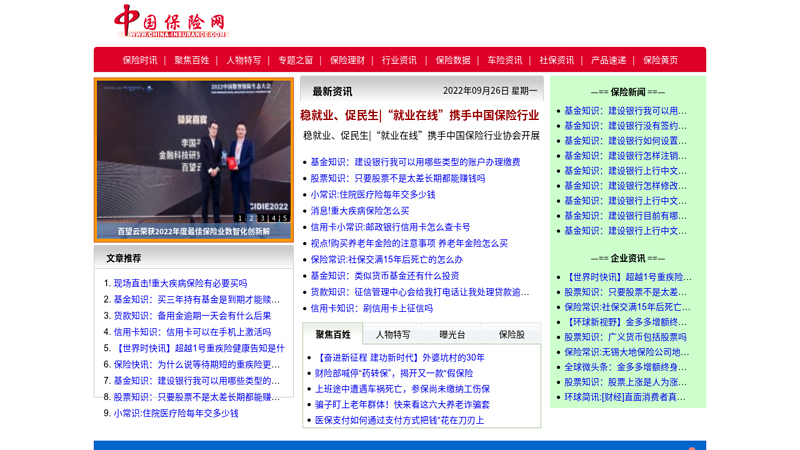The height and width of the screenshot is (450, 800).
Task: Open 信用卡知识：刷信用卡上征信吗
Action: [x=371, y=309]
